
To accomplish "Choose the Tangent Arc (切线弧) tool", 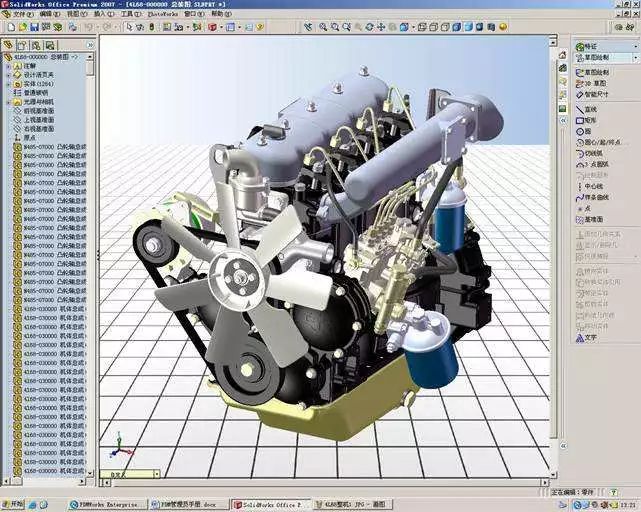I will [x=589, y=153].
